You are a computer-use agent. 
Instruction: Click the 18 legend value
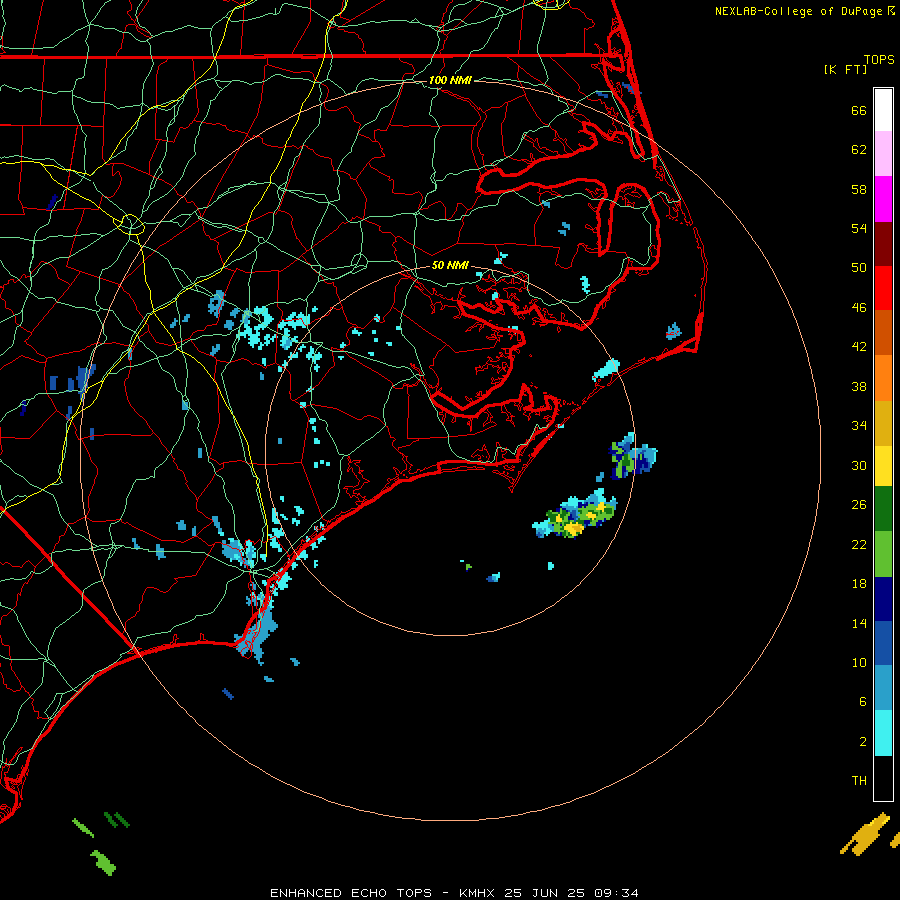pos(859,584)
